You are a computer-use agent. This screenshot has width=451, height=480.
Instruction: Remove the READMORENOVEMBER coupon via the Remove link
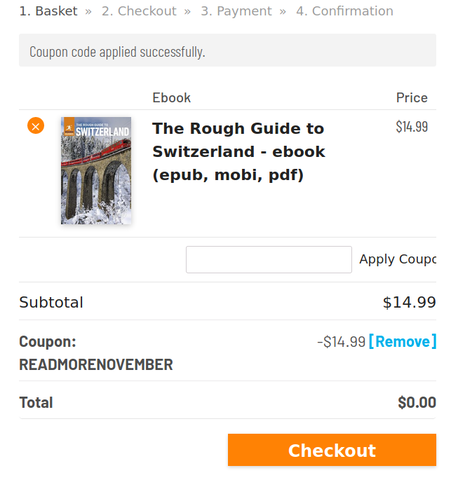tap(403, 342)
